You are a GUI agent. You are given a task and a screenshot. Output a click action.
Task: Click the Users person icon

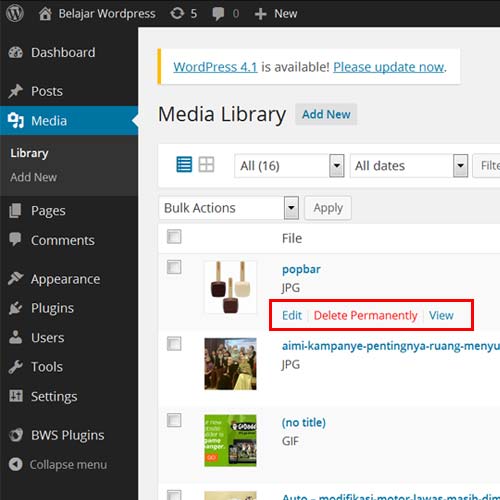click(15, 337)
